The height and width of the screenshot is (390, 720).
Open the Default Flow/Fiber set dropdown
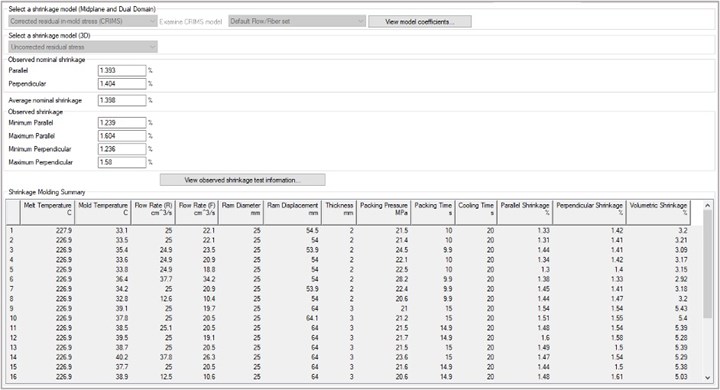coord(297,21)
